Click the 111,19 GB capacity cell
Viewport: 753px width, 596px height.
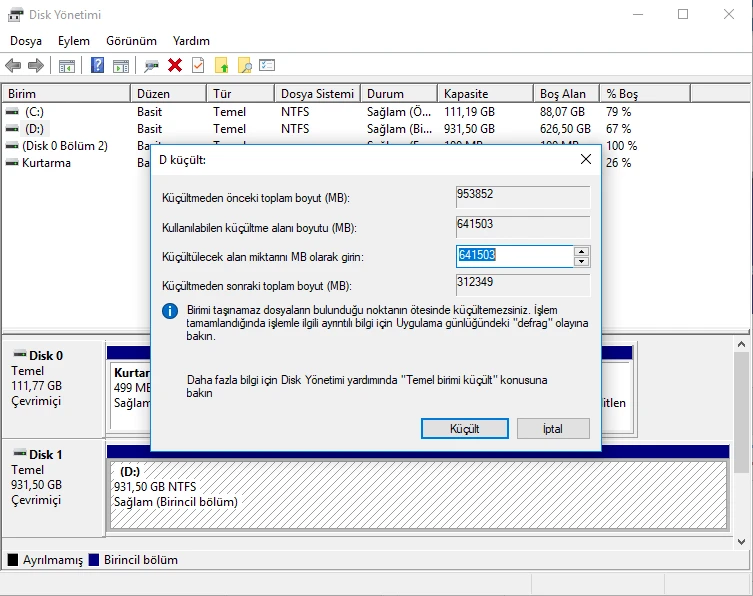(x=470, y=112)
